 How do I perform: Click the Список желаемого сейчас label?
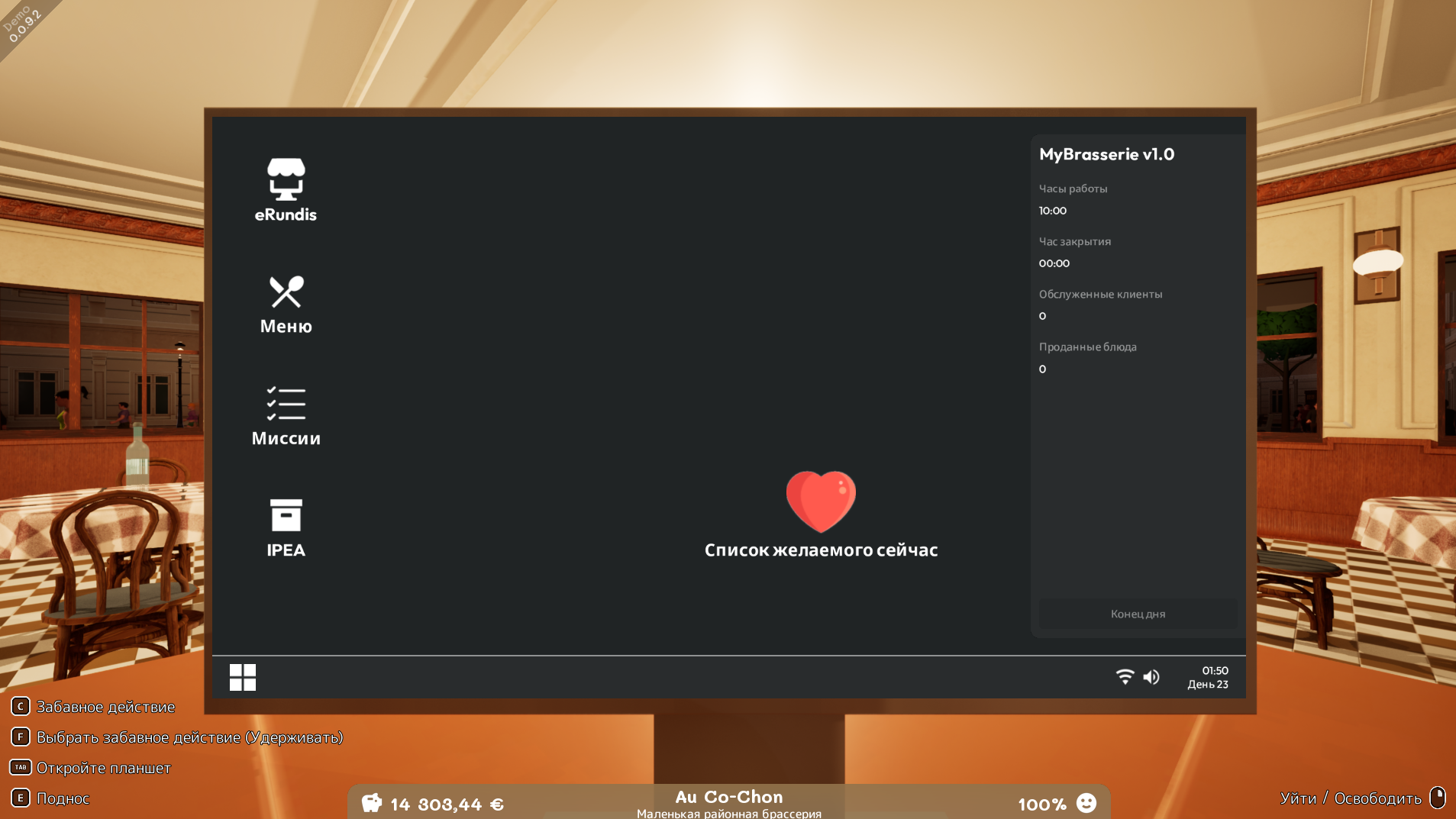click(821, 550)
